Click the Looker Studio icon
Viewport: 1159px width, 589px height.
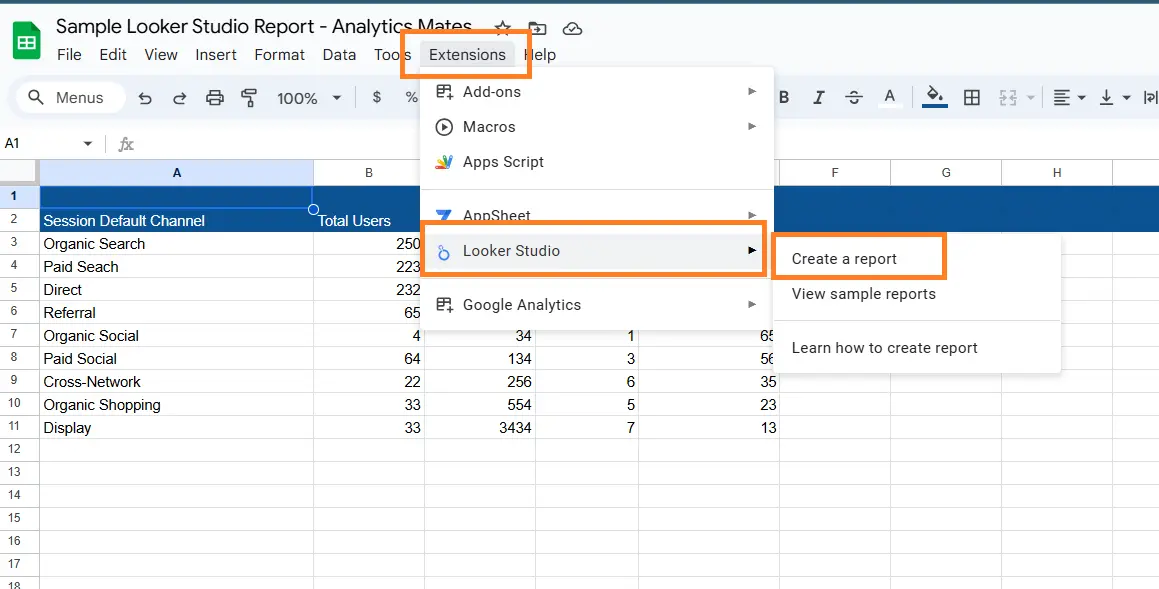click(x=444, y=252)
